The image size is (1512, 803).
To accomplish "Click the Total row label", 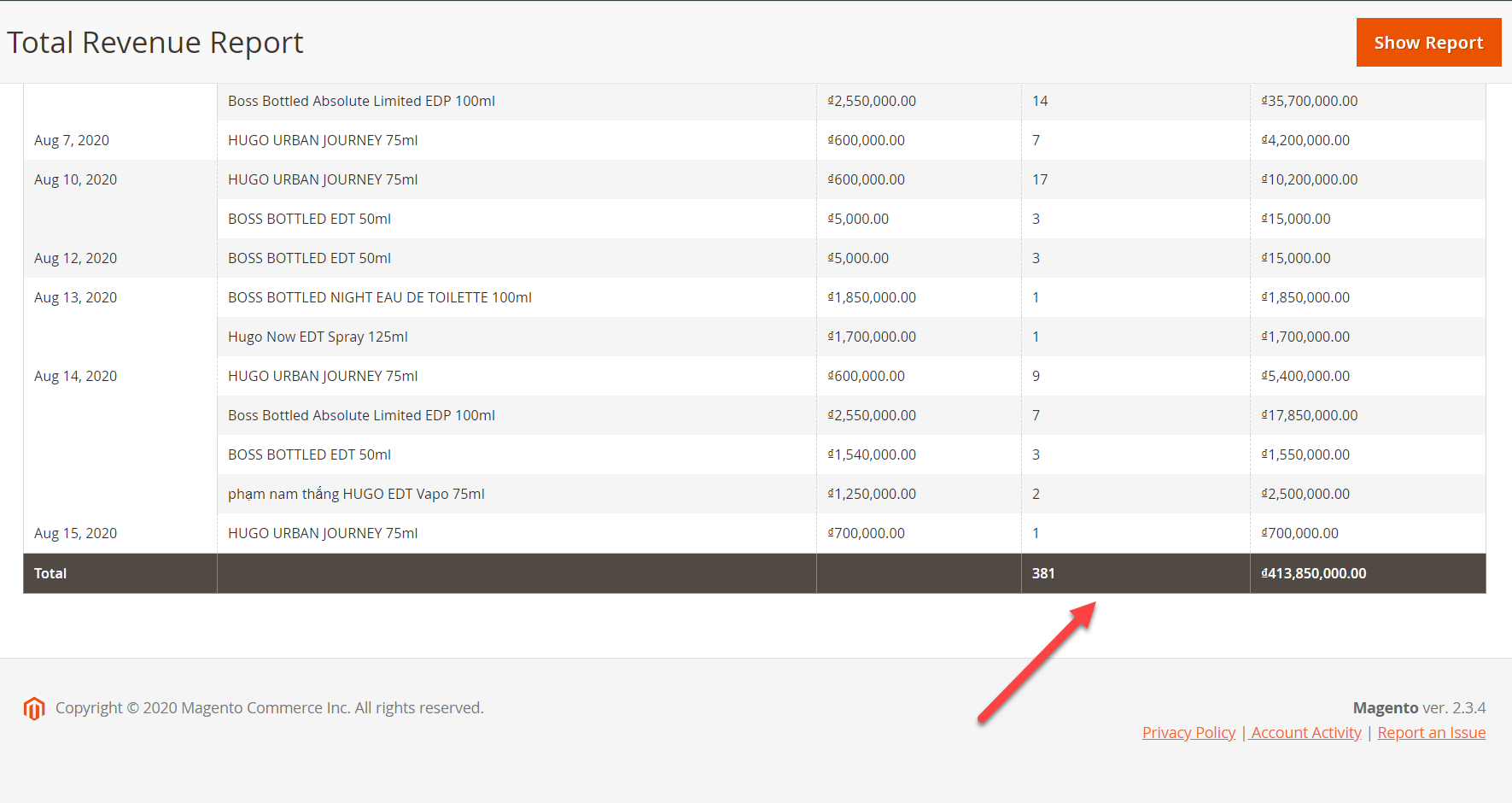I will tap(50, 573).
